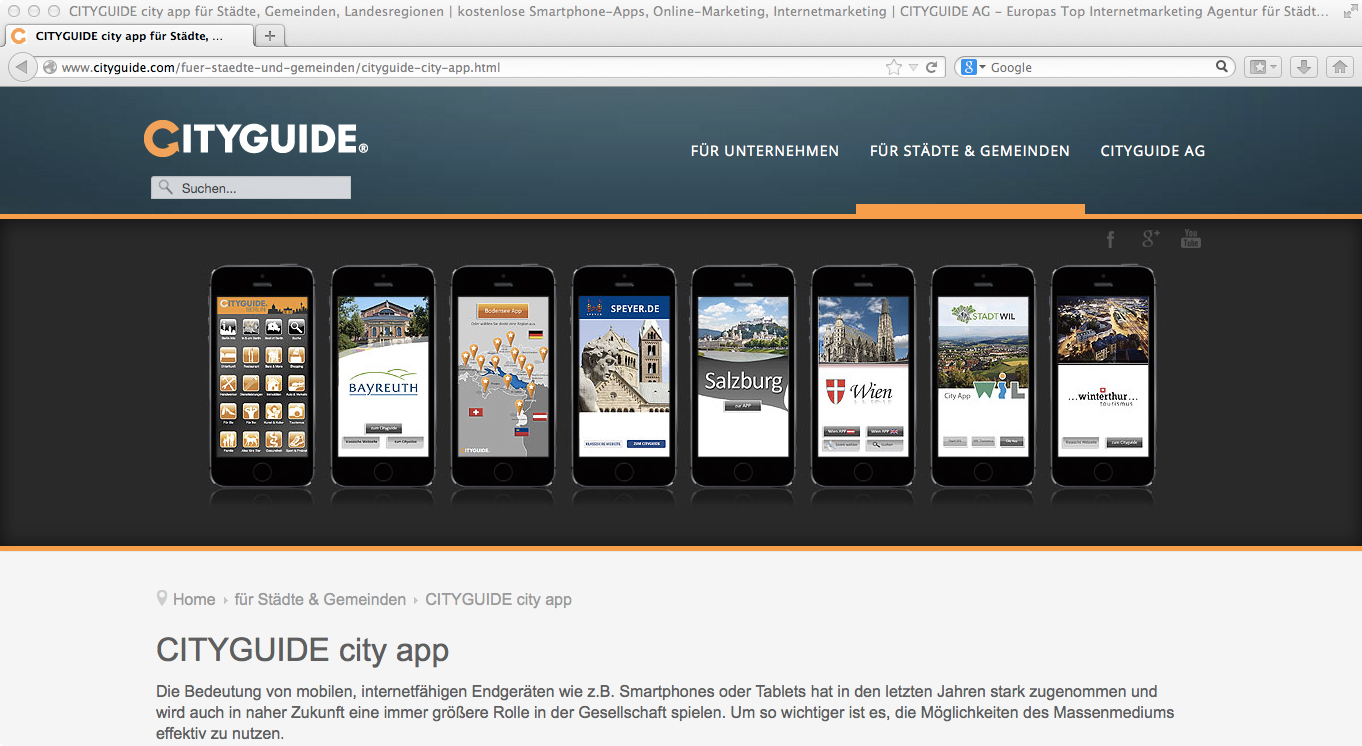The height and width of the screenshot is (746, 1362).
Task: Select the Bayreuth phone image
Action: click(383, 376)
